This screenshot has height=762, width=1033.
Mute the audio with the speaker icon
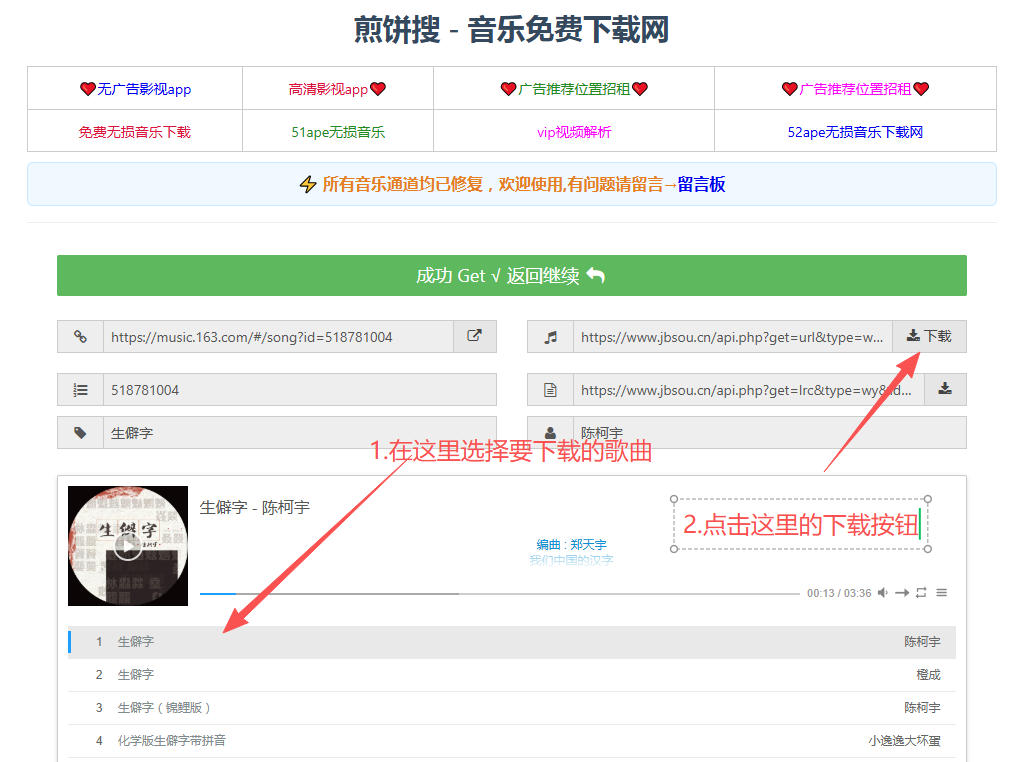click(x=882, y=592)
